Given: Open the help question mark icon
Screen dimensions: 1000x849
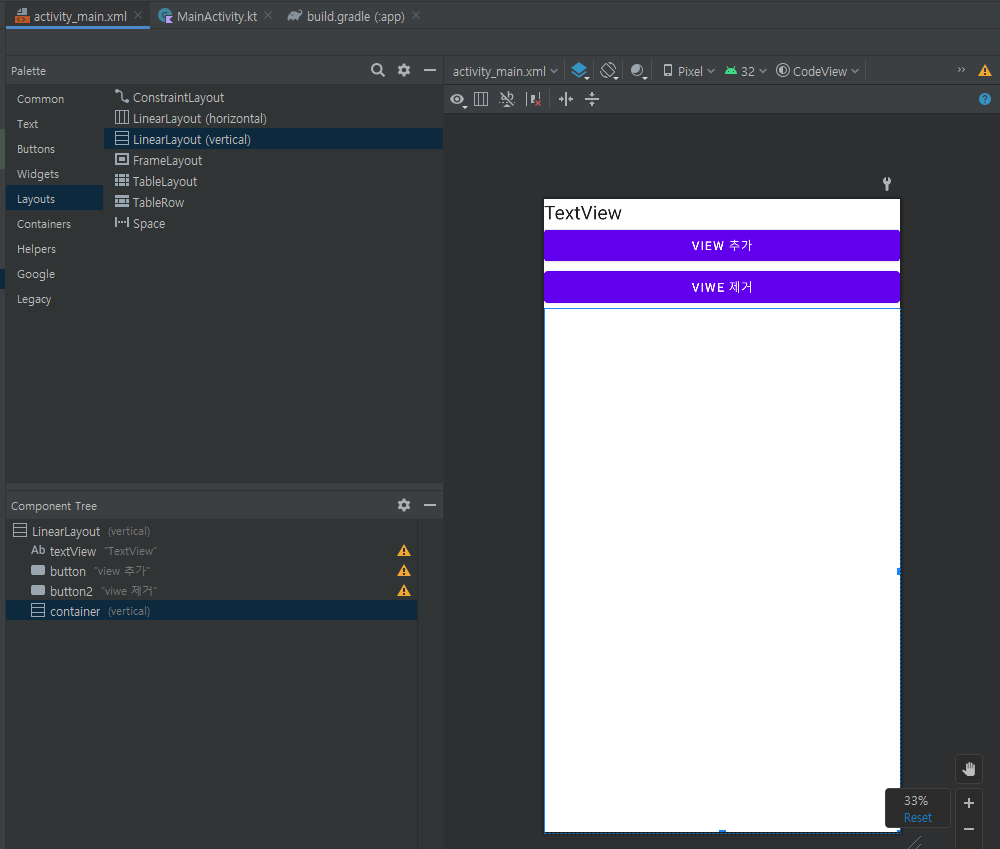Looking at the screenshot, I should [985, 99].
